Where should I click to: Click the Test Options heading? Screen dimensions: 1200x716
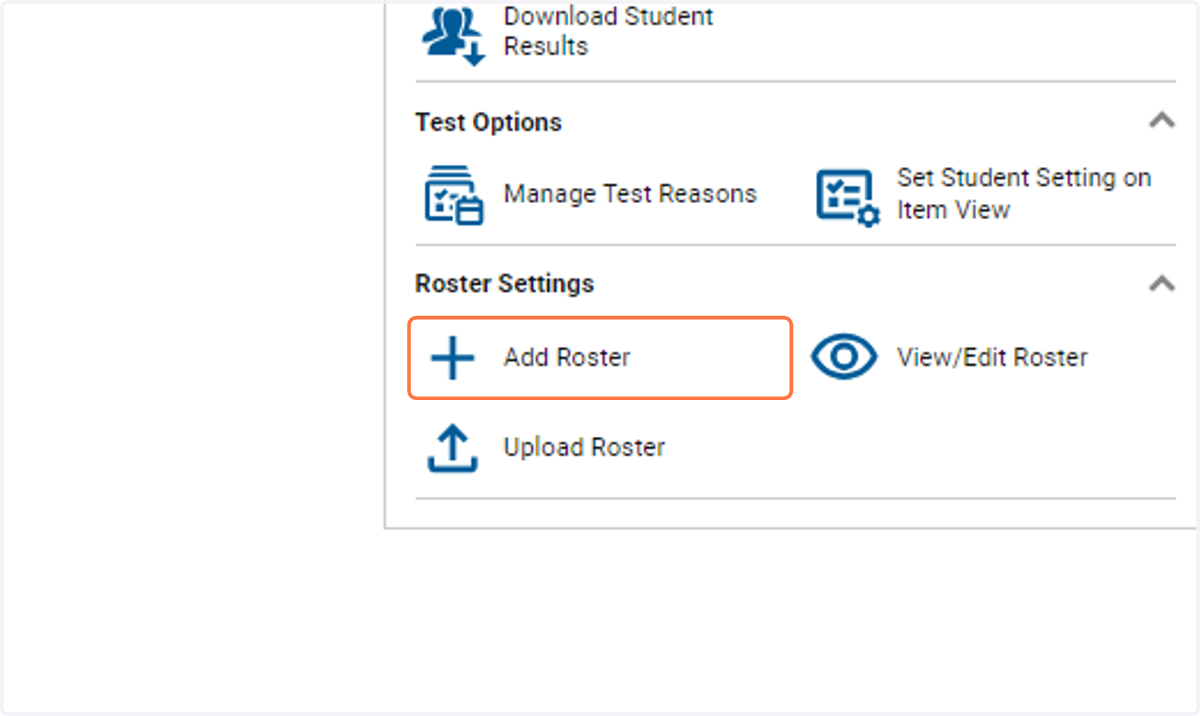pos(489,122)
